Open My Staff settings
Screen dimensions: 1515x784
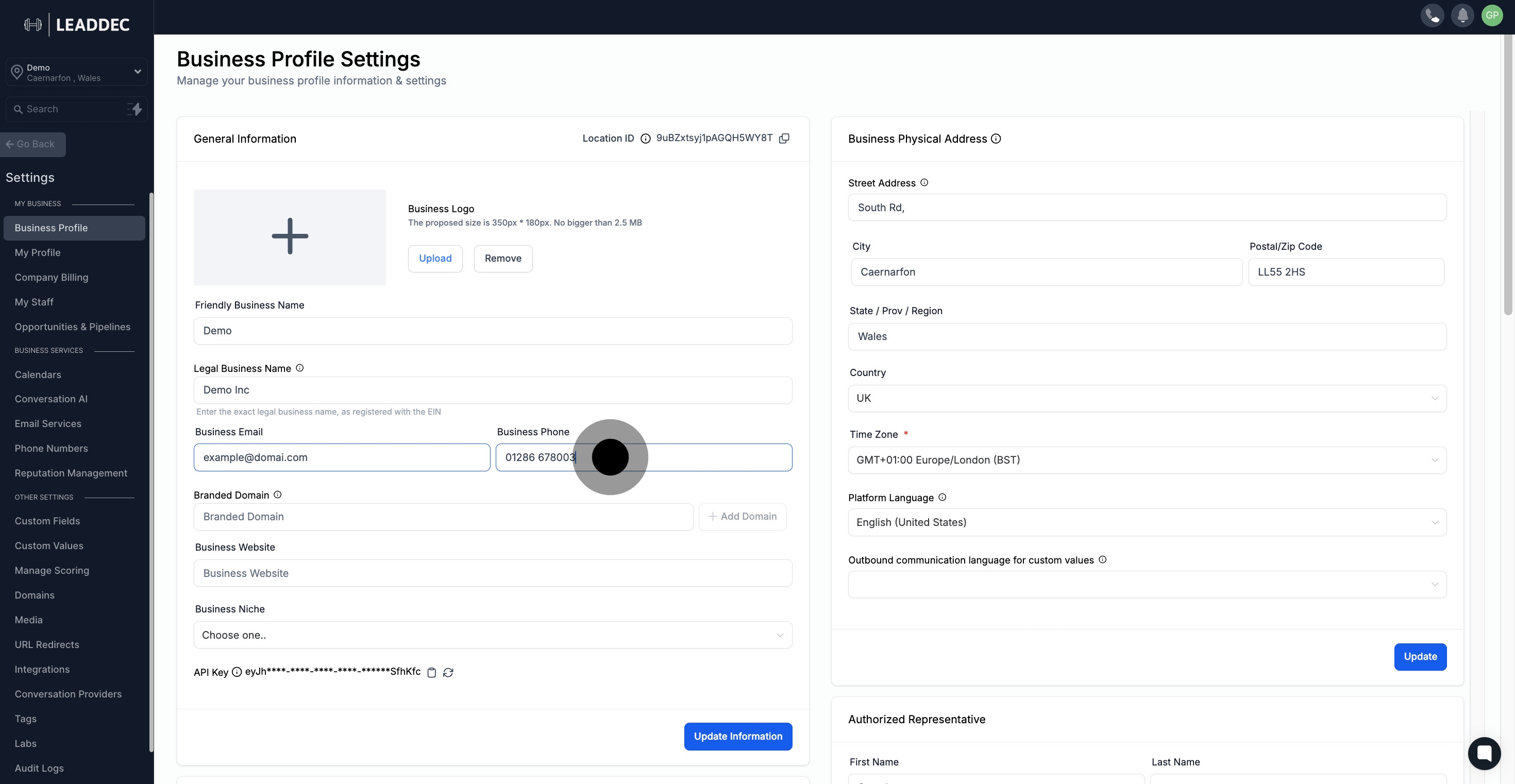coord(34,302)
